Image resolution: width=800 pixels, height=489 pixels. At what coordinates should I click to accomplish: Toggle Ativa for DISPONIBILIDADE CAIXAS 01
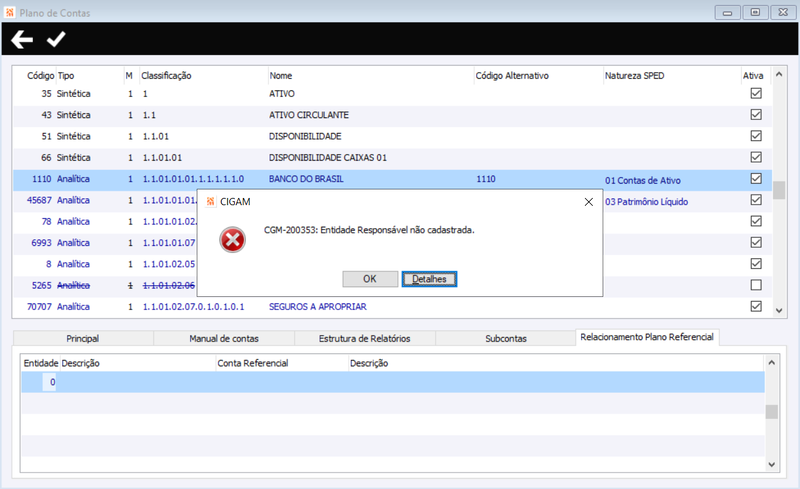coord(756,157)
